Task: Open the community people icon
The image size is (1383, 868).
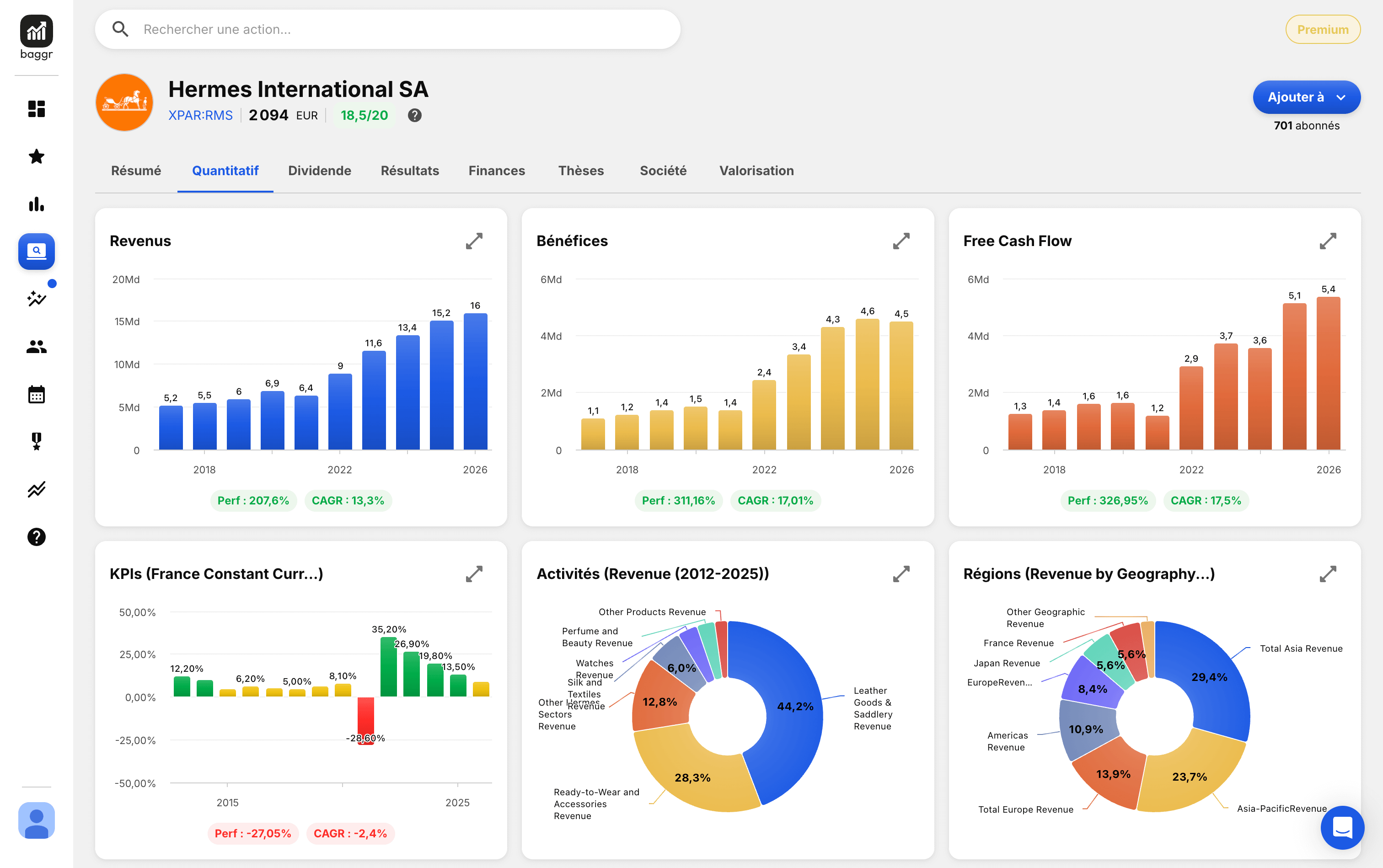Action: coord(36,346)
